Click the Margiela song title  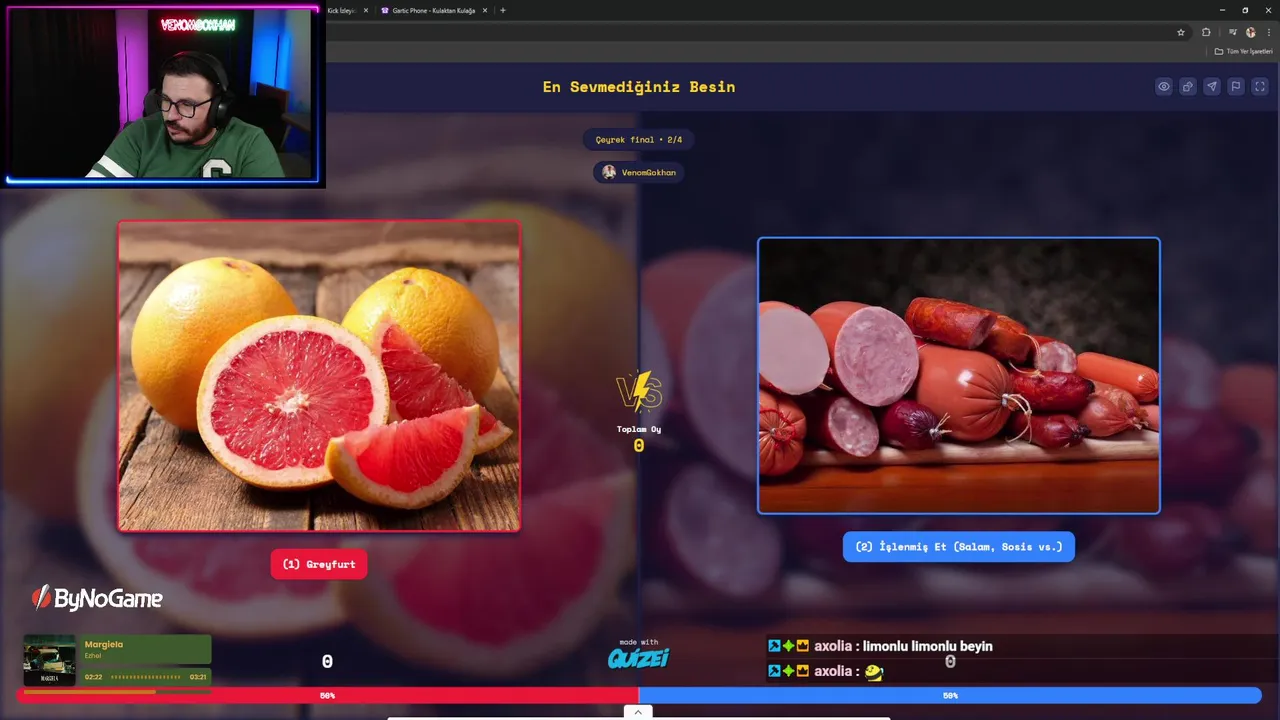104,645
